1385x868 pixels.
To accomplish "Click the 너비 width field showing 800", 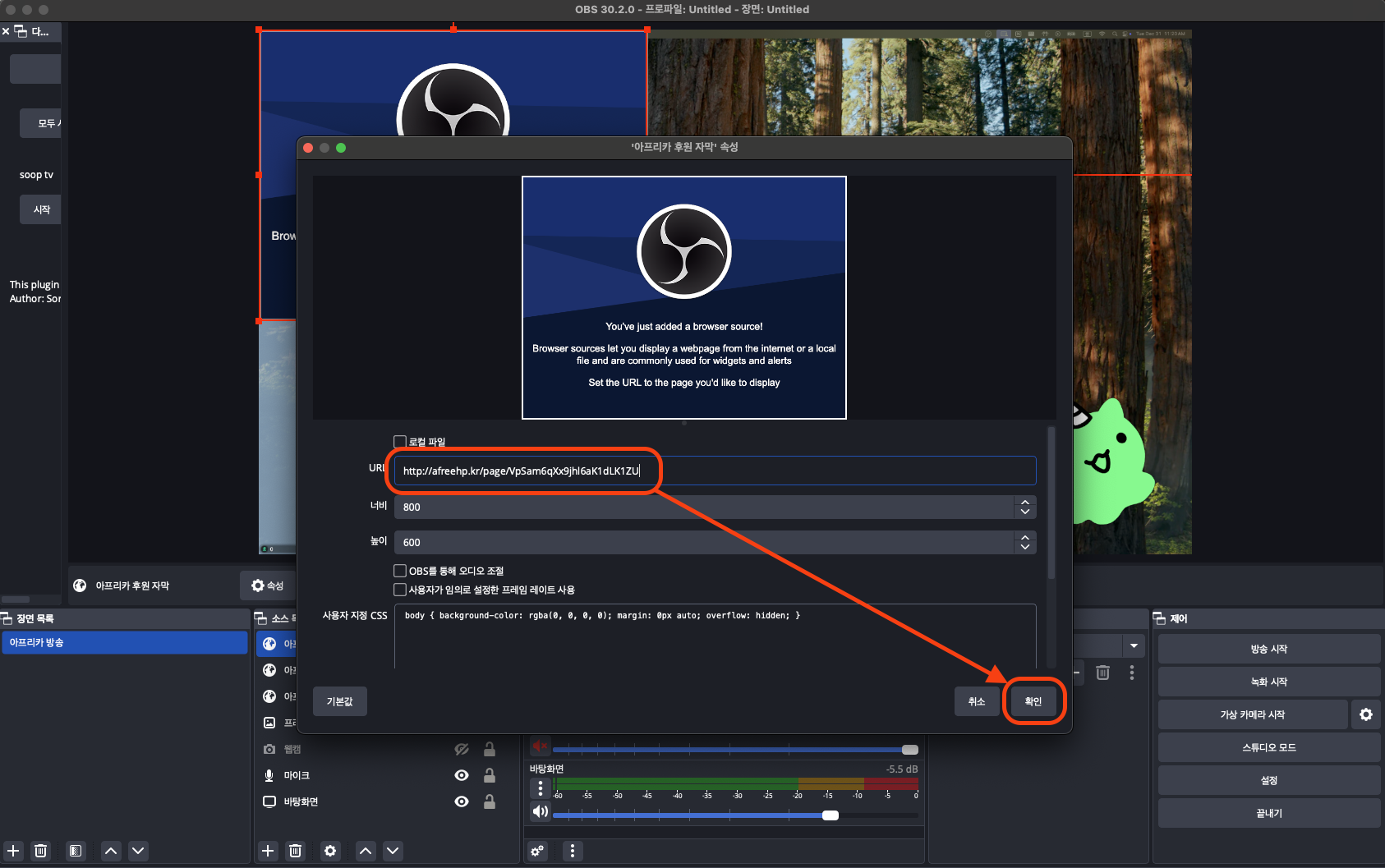I will [x=704, y=507].
